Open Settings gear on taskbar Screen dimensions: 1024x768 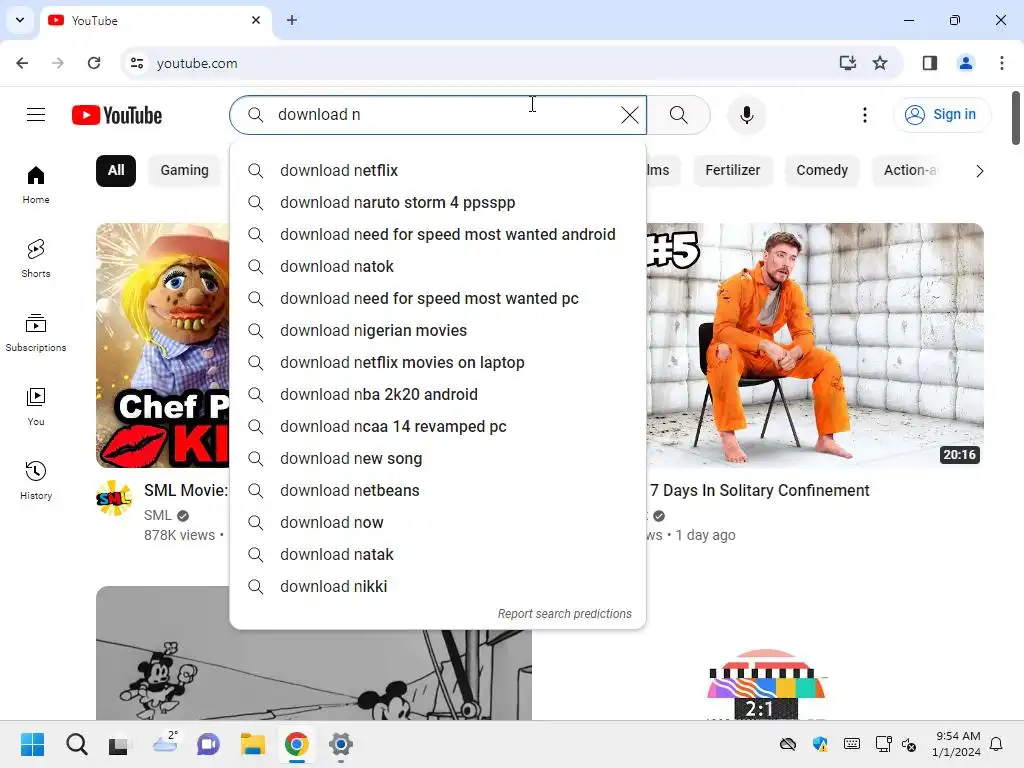point(340,744)
